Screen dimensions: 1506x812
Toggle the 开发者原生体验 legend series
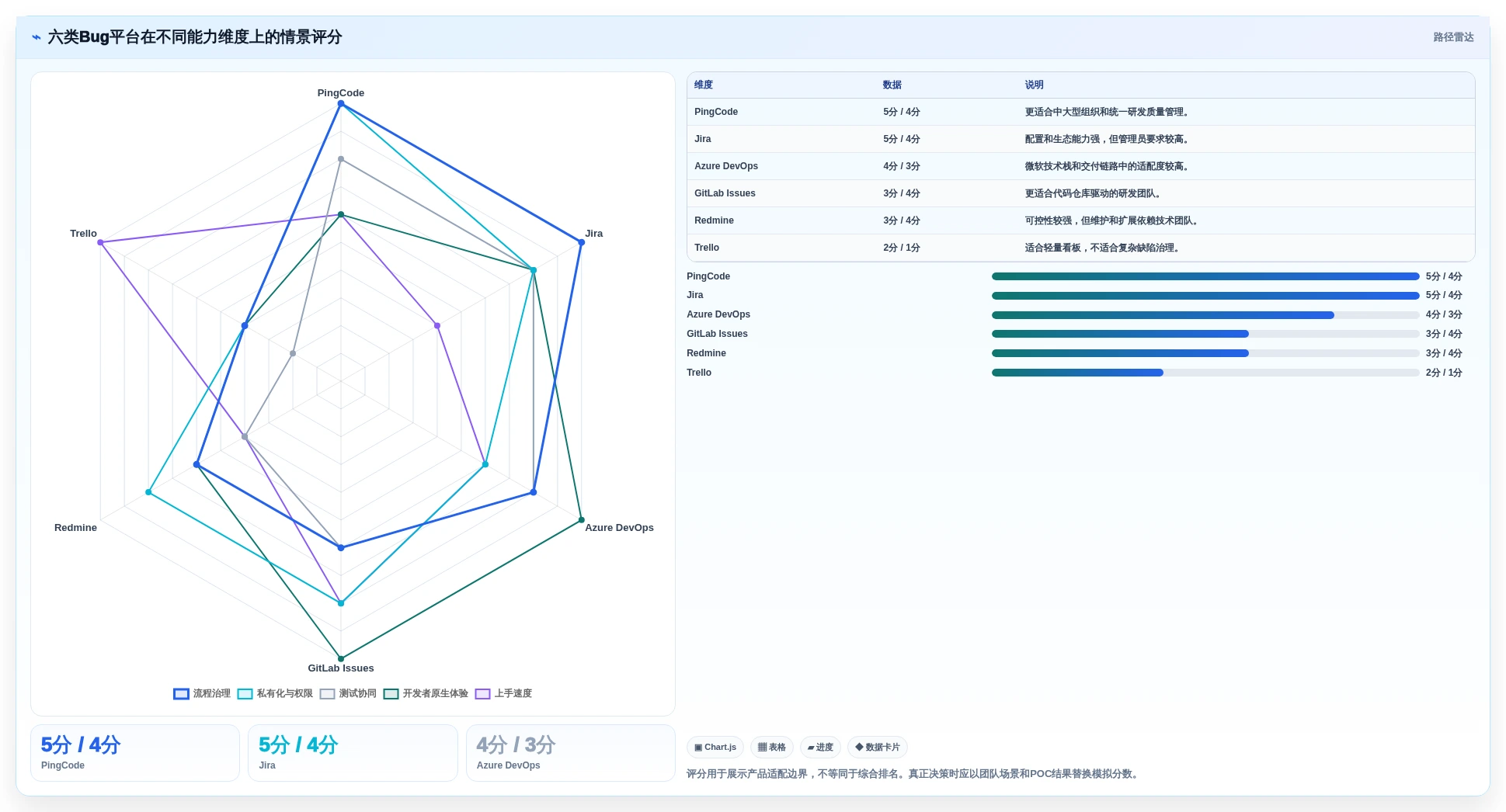click(x=426, y=693)
